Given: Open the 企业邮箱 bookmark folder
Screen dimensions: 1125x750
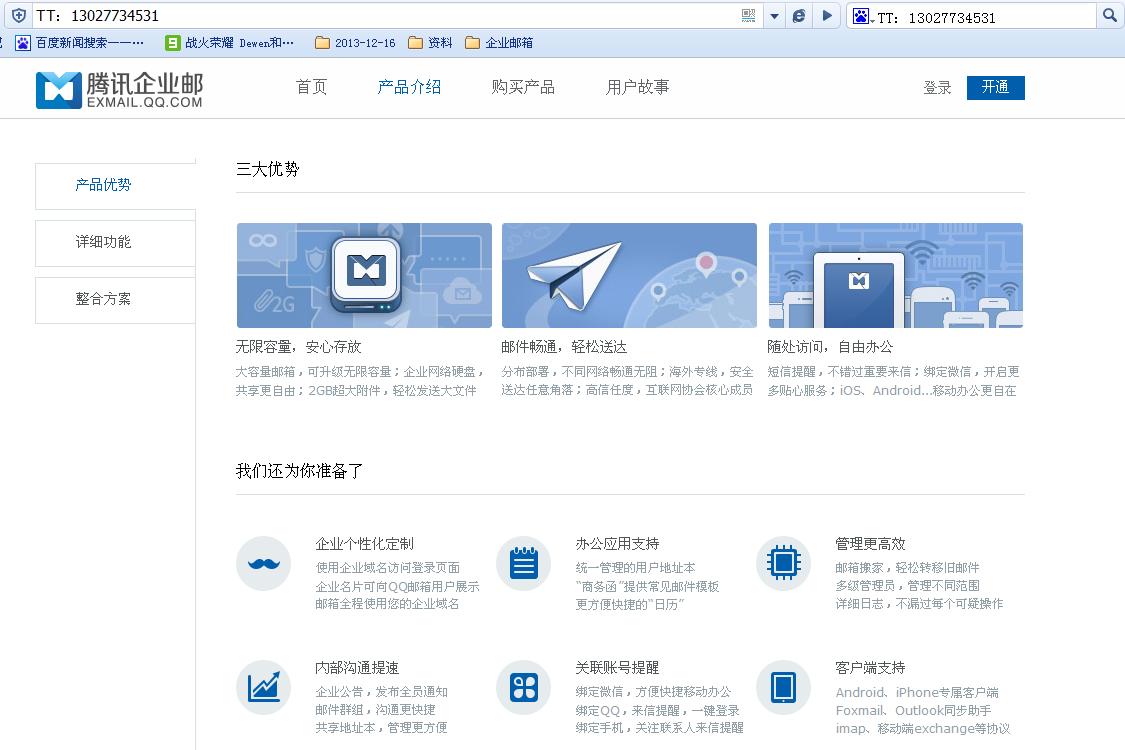Looking at the screenshot, I should (x=499, y=43).
